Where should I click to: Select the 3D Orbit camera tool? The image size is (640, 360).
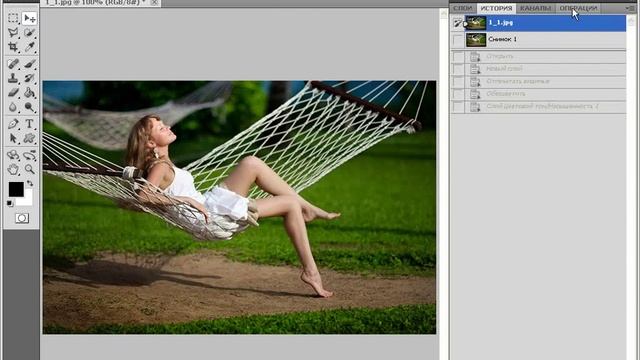pyautogui.click(x=29, y=155)
